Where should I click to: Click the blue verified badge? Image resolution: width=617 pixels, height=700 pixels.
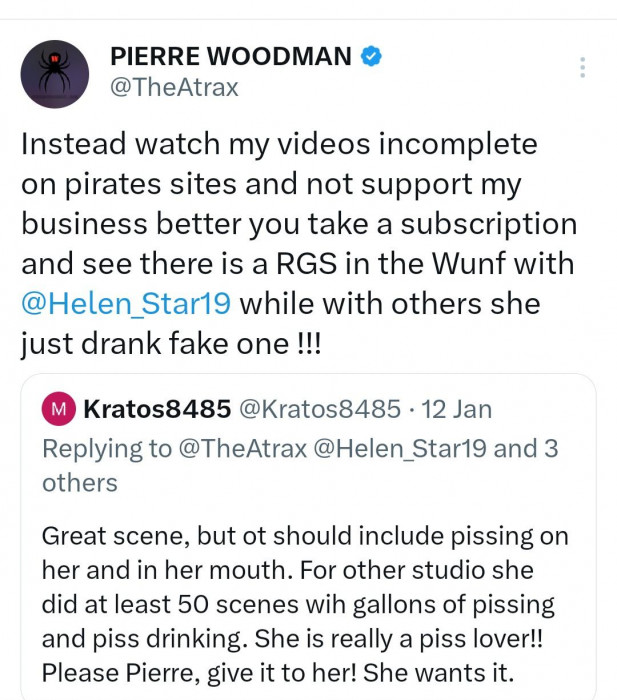point(371,57)
